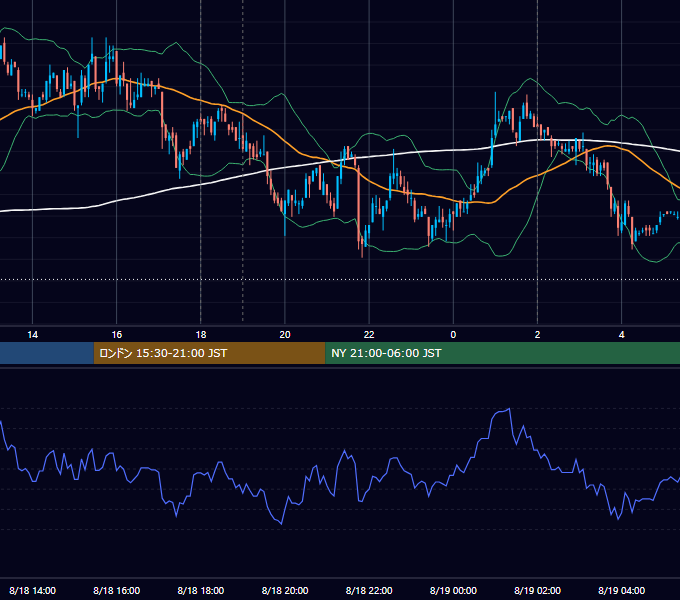
Task: Click the 8/18 22:00 date label
Action: [369, 590]
